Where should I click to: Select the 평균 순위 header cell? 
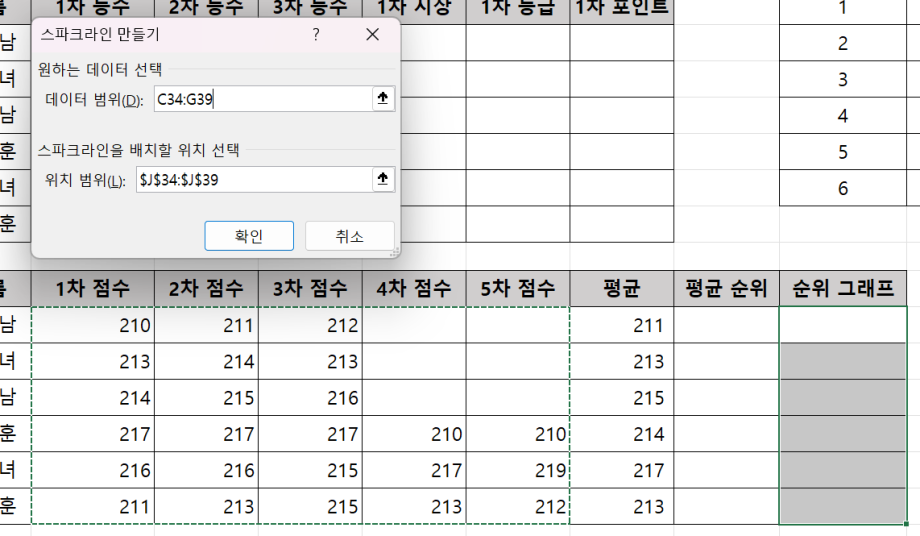726,288
